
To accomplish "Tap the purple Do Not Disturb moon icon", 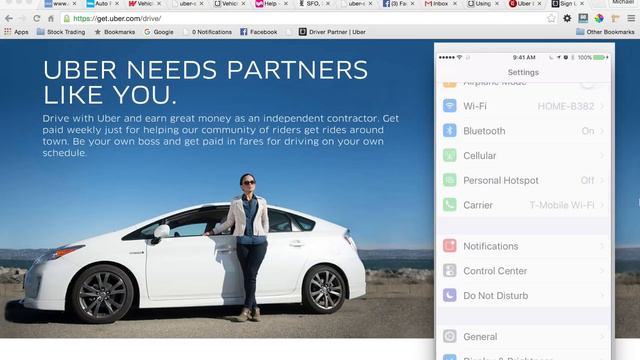I will tap(450, 295).
